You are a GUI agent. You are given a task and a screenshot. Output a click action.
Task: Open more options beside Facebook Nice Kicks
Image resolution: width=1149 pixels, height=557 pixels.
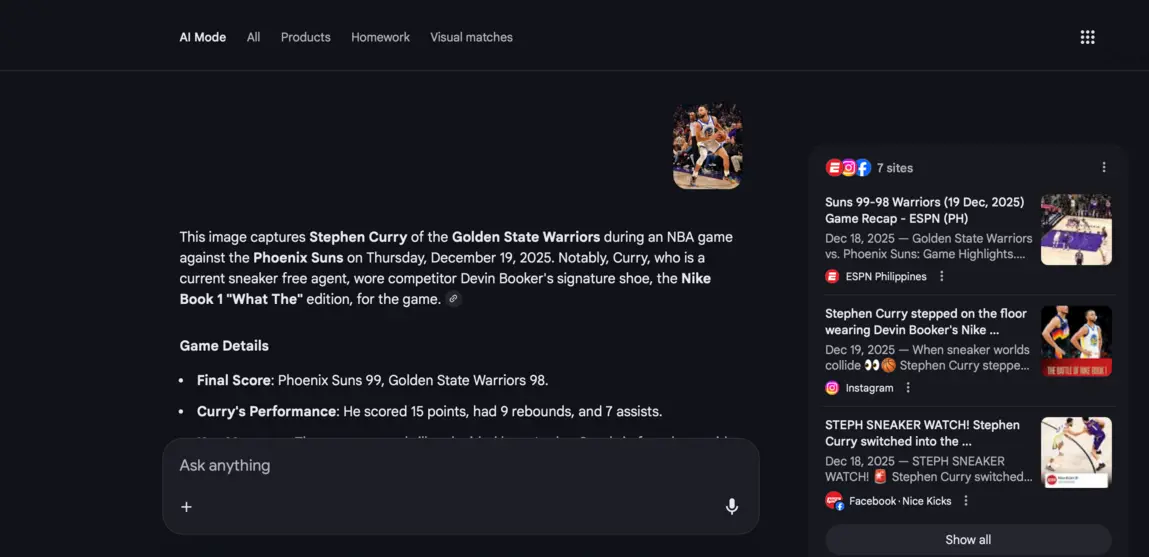(966, 501)
